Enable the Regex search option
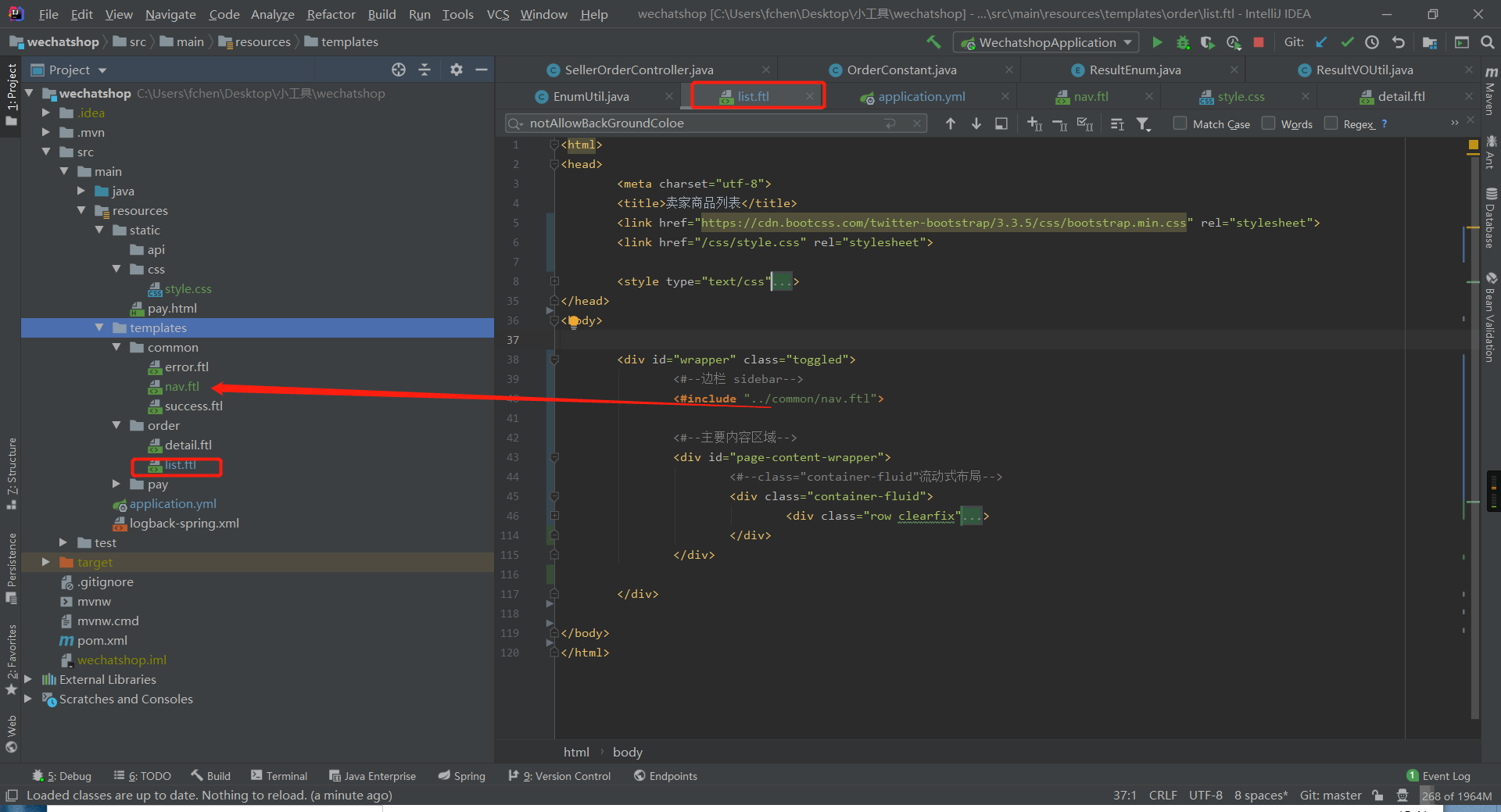The width and height of the screenshot is (1501, 812). pos(1331,123)
